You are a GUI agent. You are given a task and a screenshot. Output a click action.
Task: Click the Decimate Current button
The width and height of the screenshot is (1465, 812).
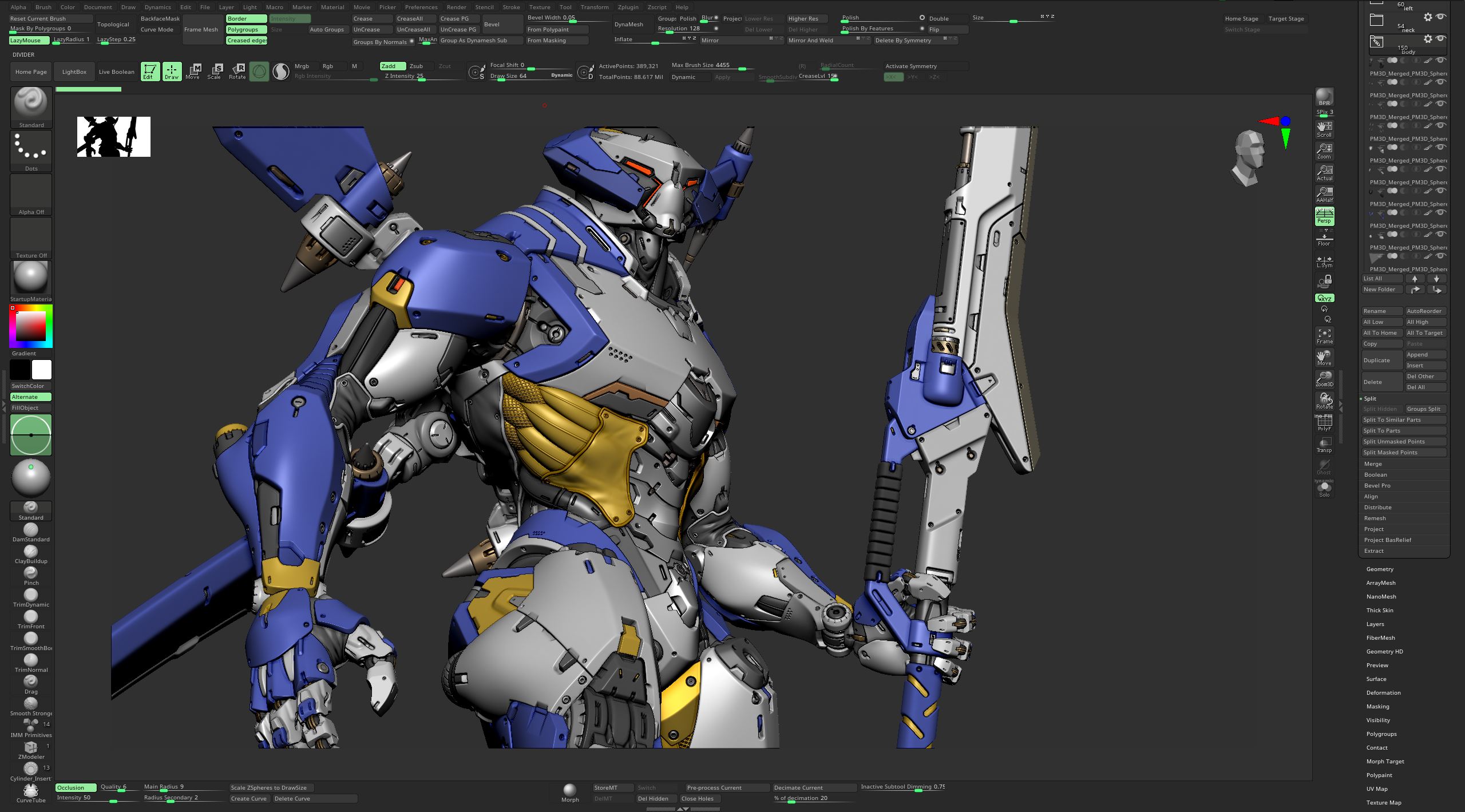point(814,787)
